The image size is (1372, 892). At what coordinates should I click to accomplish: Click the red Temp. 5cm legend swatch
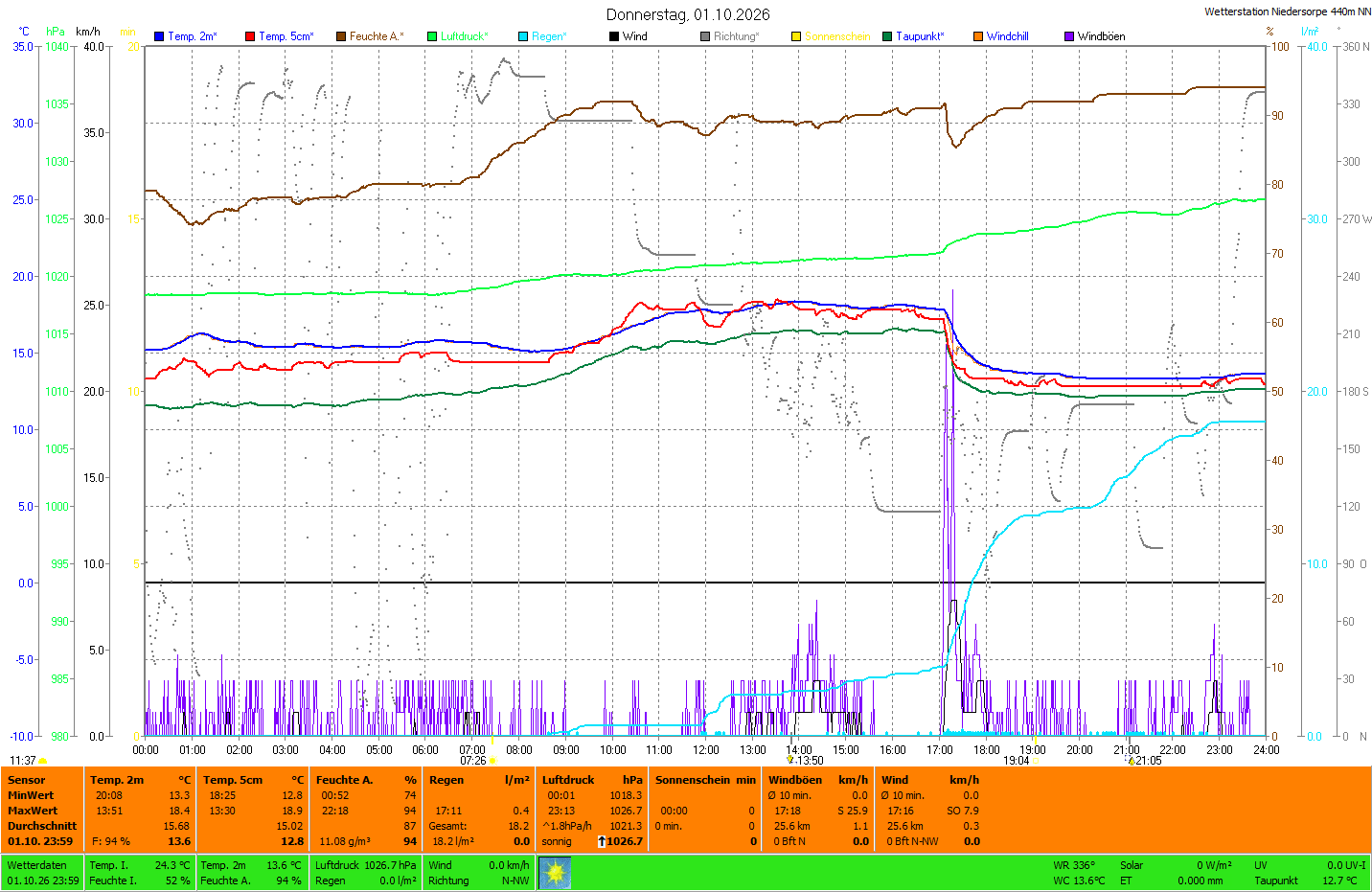pos(250,36)
